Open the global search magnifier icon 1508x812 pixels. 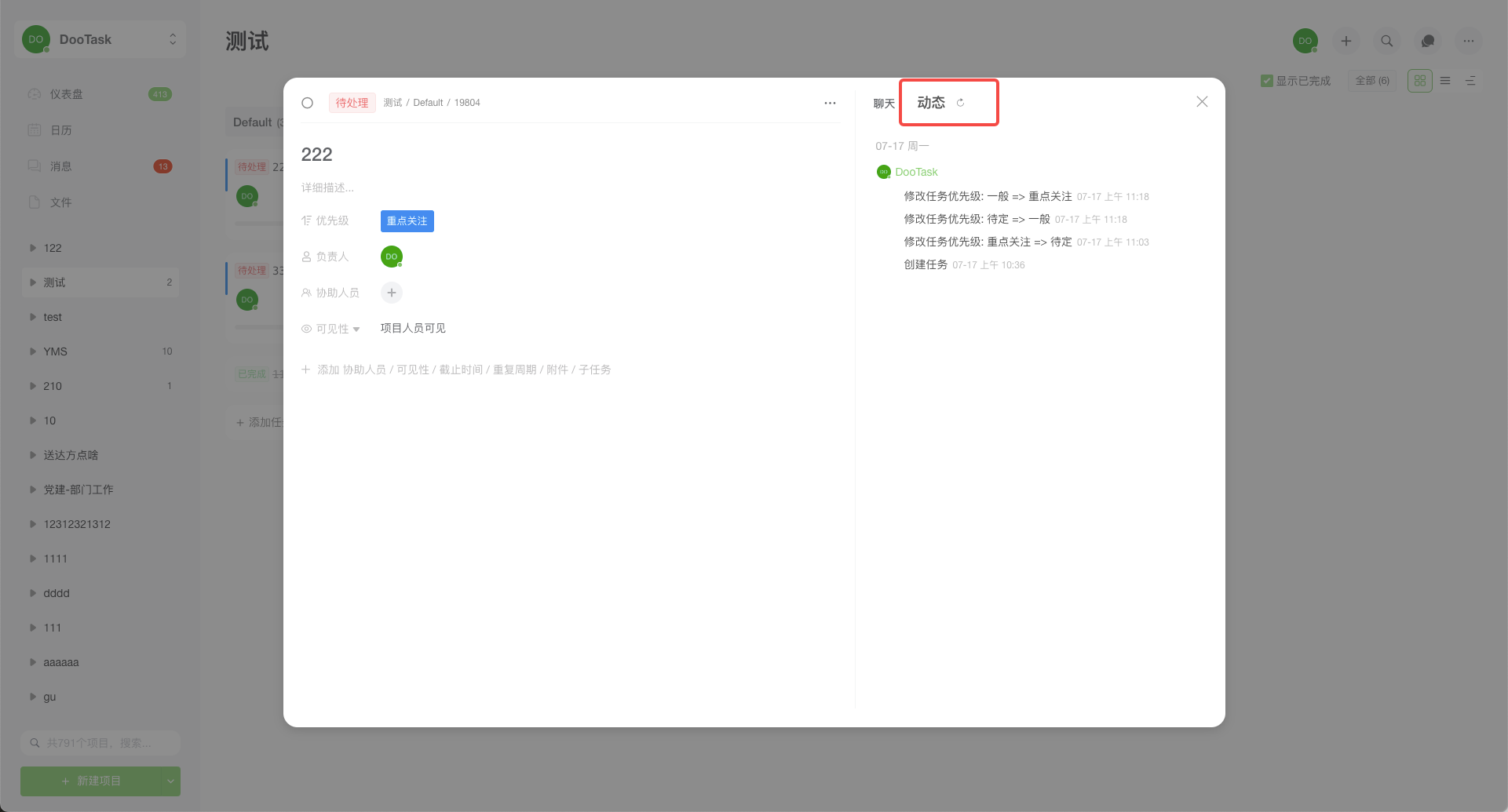[x=1386, y=40]
